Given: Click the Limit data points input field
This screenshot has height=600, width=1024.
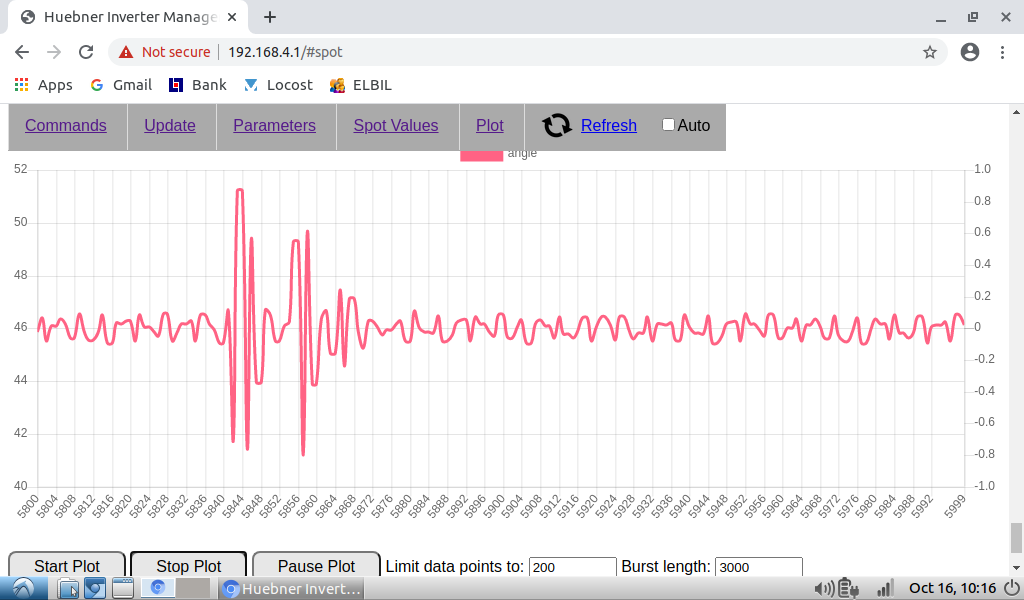Looking at the screenshot, I should click(x=572, y=567).
